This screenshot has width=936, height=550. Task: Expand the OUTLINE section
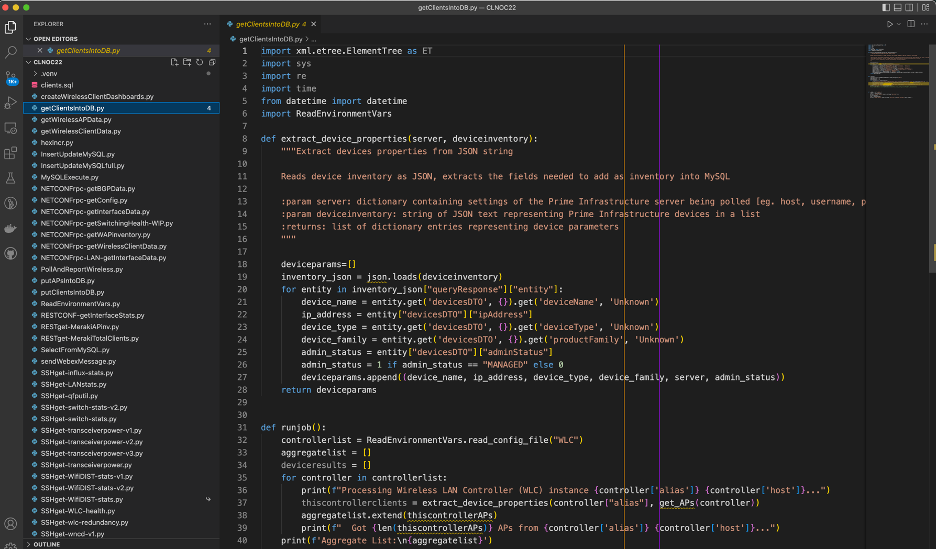click(47, 545)
